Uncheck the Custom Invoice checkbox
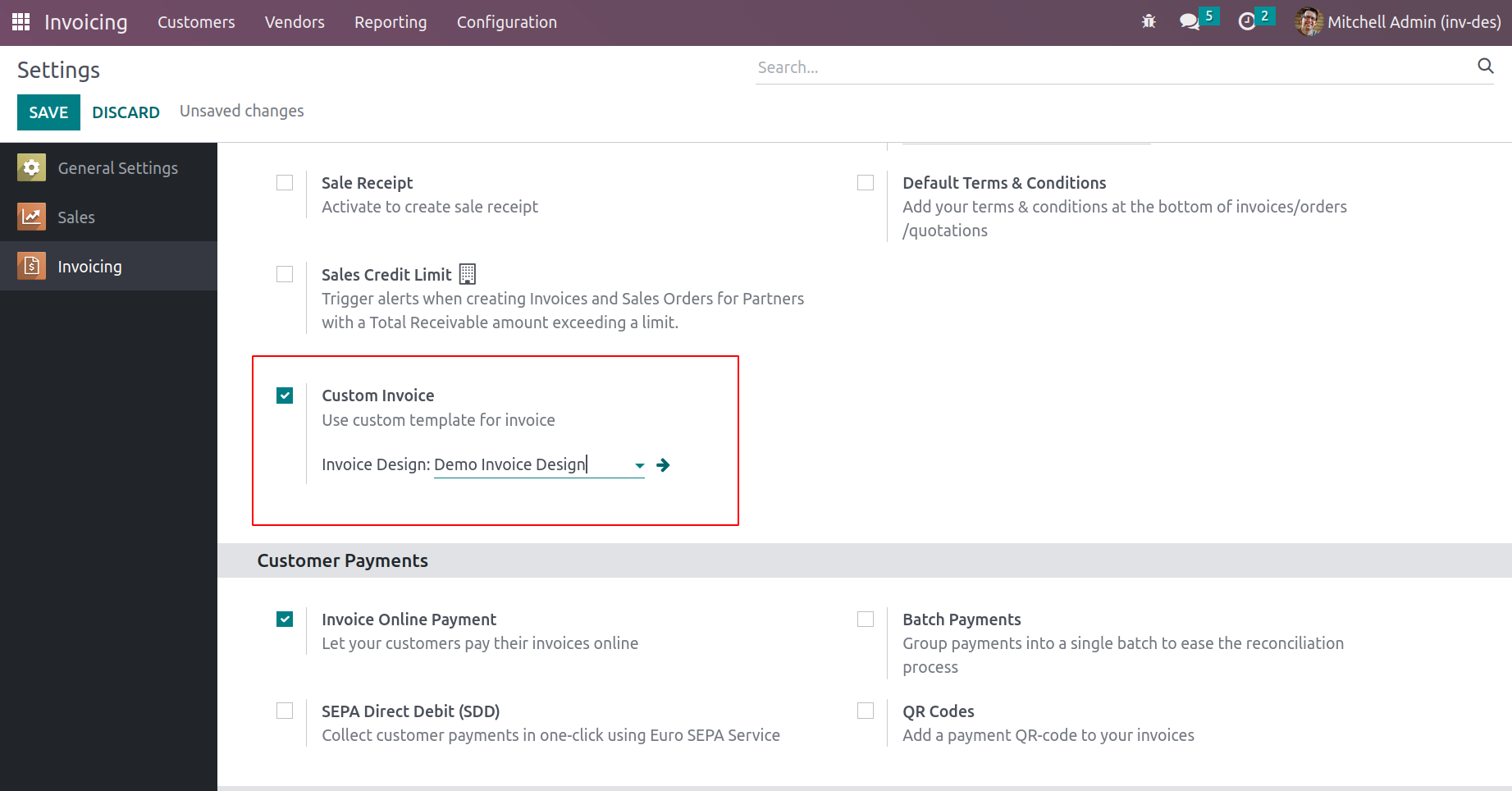The image size is (1512, 791). tap(285, 396)
